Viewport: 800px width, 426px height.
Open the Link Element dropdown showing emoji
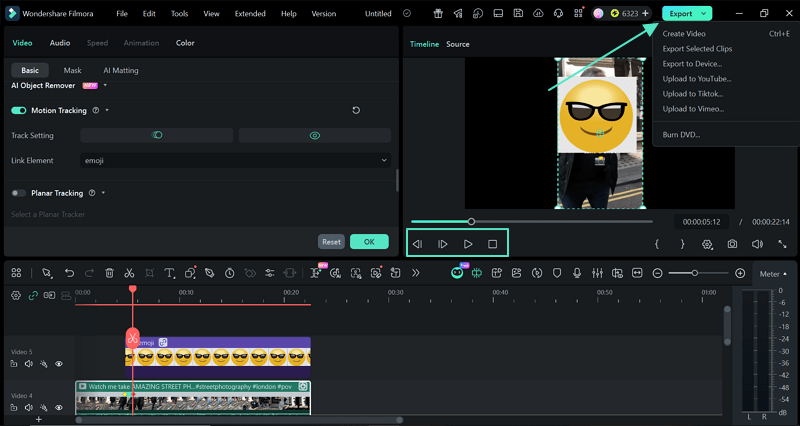(235, 160)
